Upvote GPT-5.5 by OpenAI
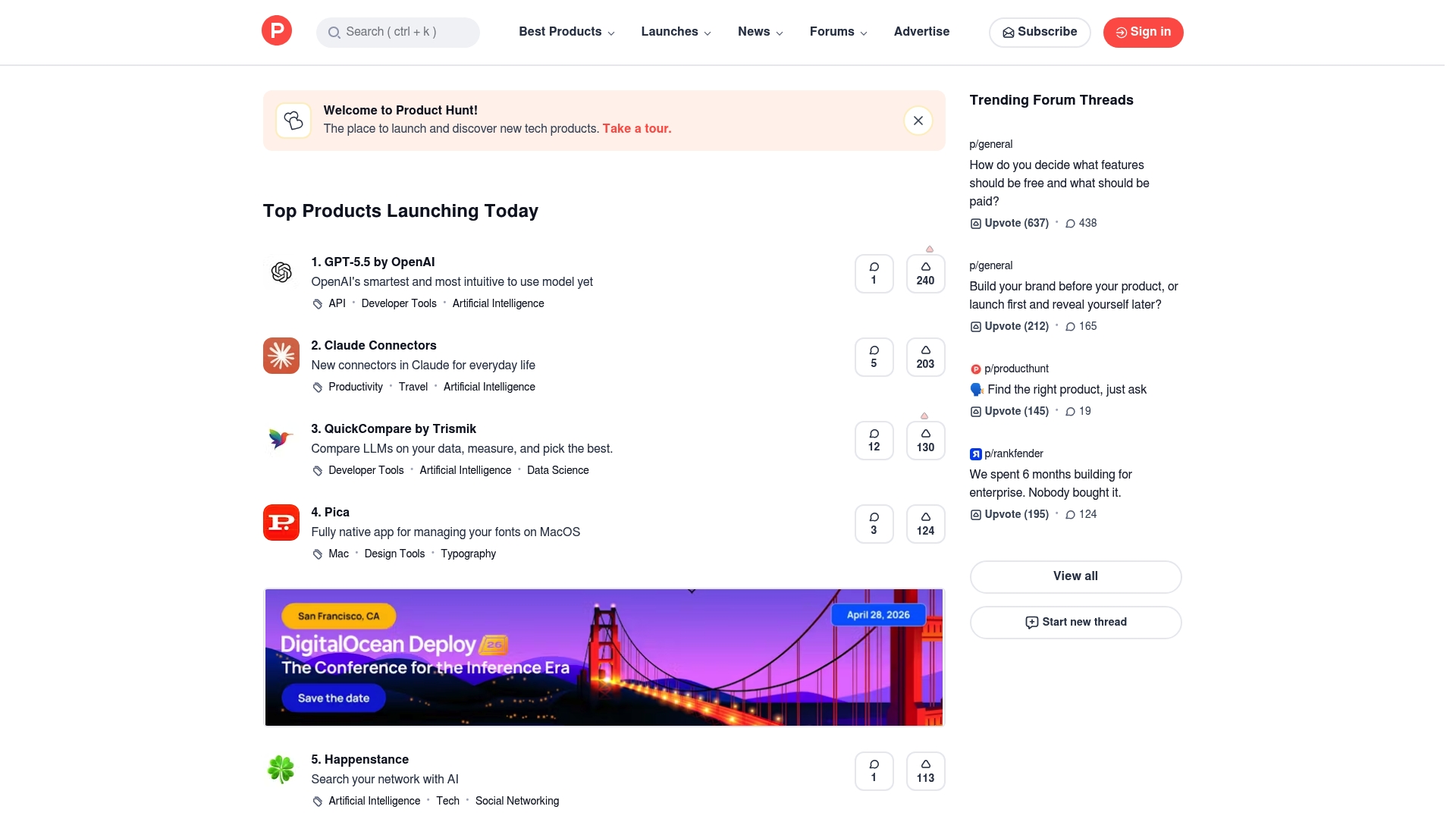Viewport: 1456px width, 819px height. [925, 274]
